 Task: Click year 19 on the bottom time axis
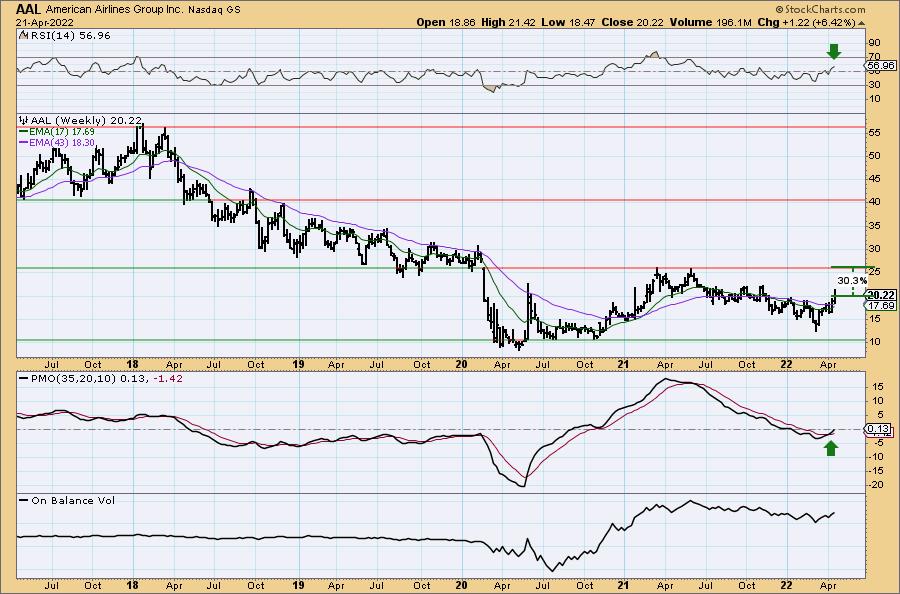298,585
